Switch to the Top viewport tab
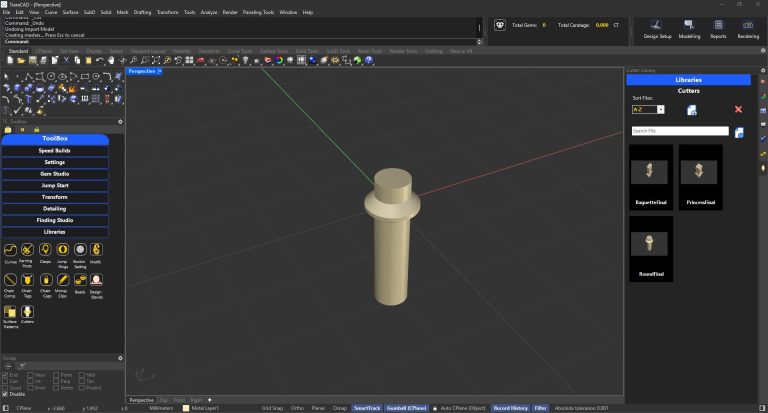 click(x=164, y=399)
